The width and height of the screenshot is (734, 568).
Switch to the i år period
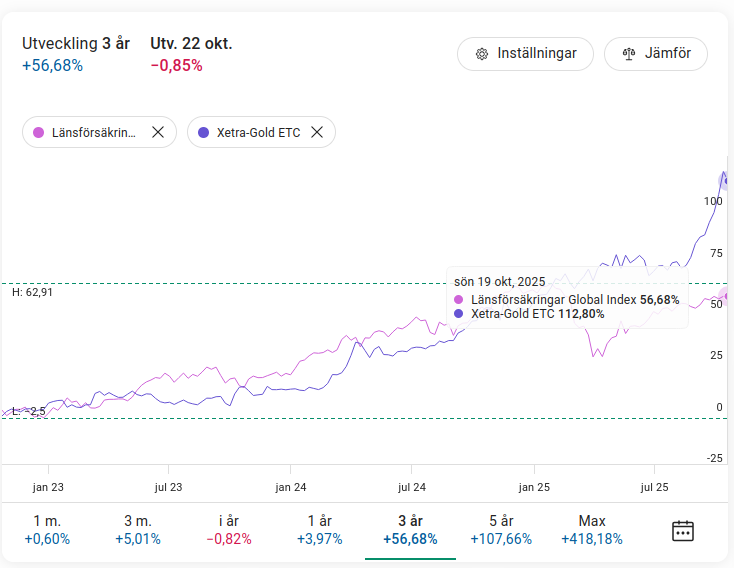coord(229,530)
